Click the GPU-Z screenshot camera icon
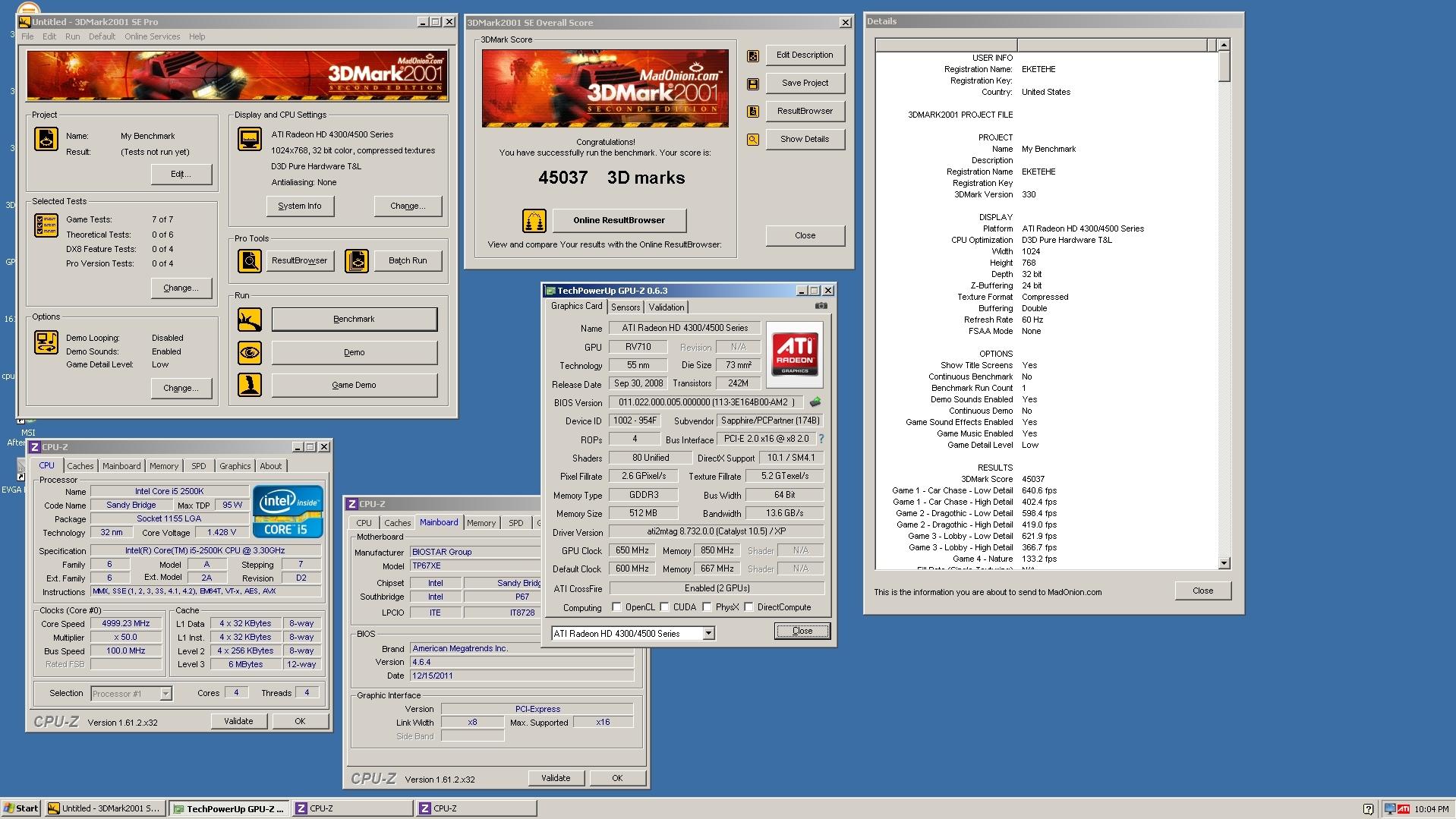1456x819 pixels. tap(821, 306)
